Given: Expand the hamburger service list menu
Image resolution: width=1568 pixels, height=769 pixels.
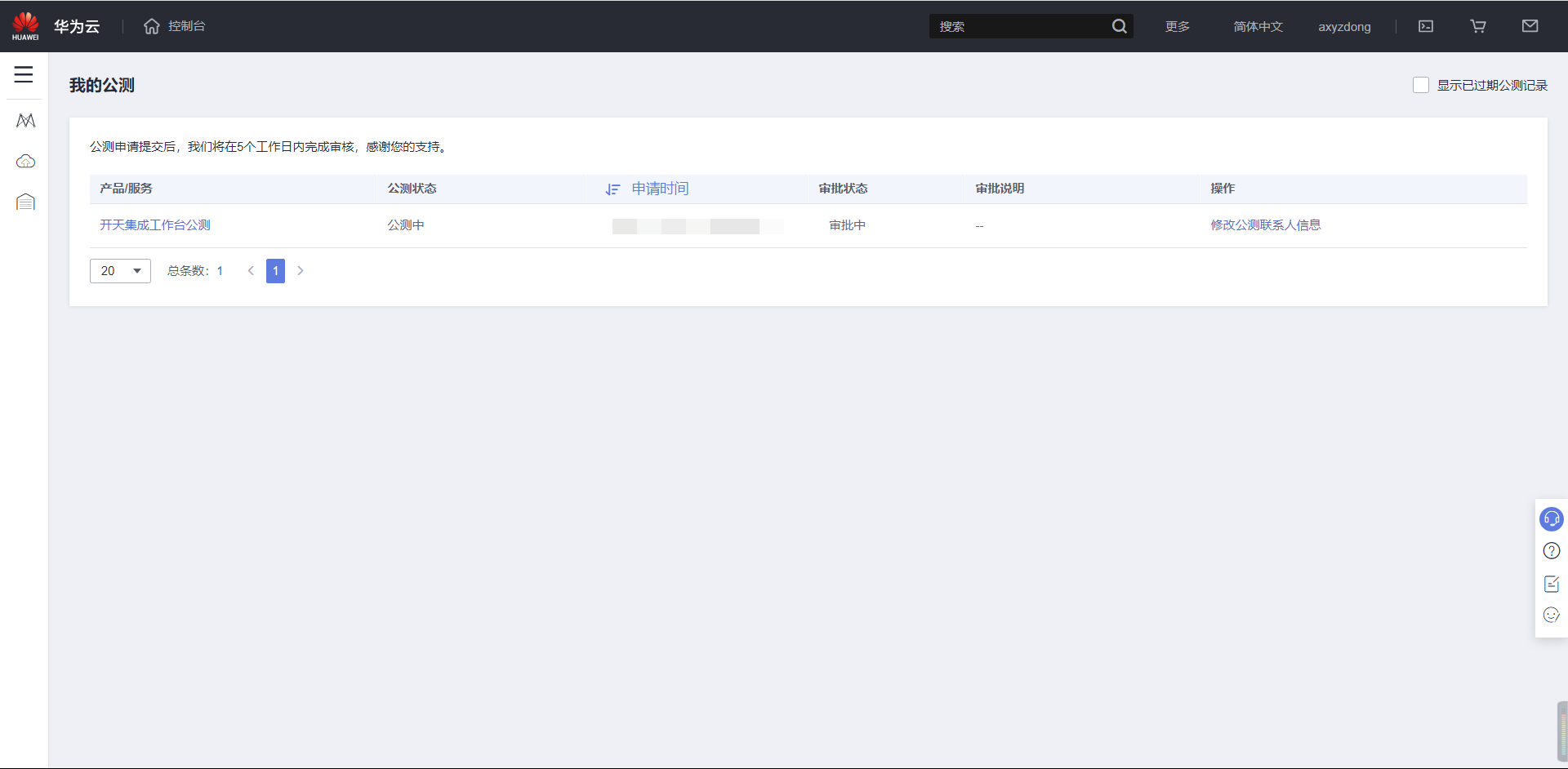Looking at the screenshot, I should [24, 75].
